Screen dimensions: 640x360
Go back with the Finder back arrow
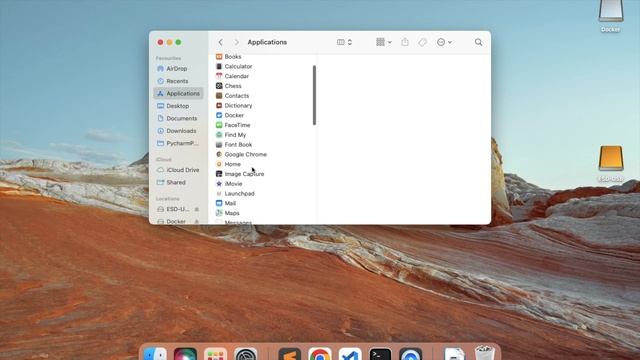click(x=220, y=42)
